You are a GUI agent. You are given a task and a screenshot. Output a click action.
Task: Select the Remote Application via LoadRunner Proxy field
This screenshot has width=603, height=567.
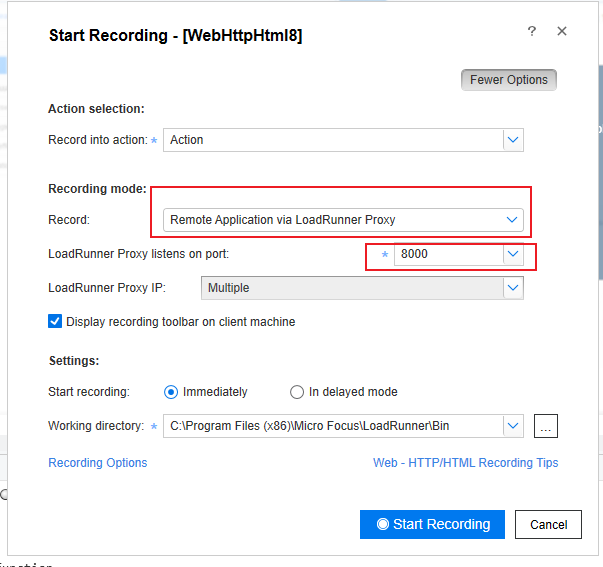click(x=332, y=219)
